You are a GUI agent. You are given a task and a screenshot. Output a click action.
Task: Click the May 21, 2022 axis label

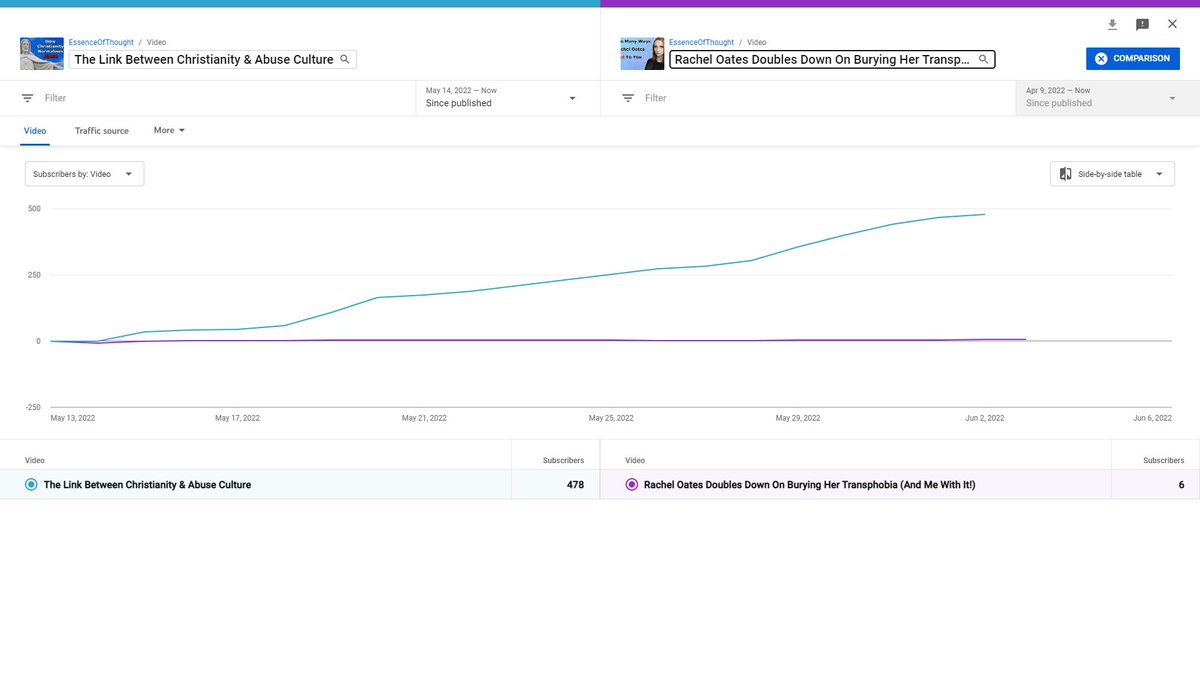[424, 418]
